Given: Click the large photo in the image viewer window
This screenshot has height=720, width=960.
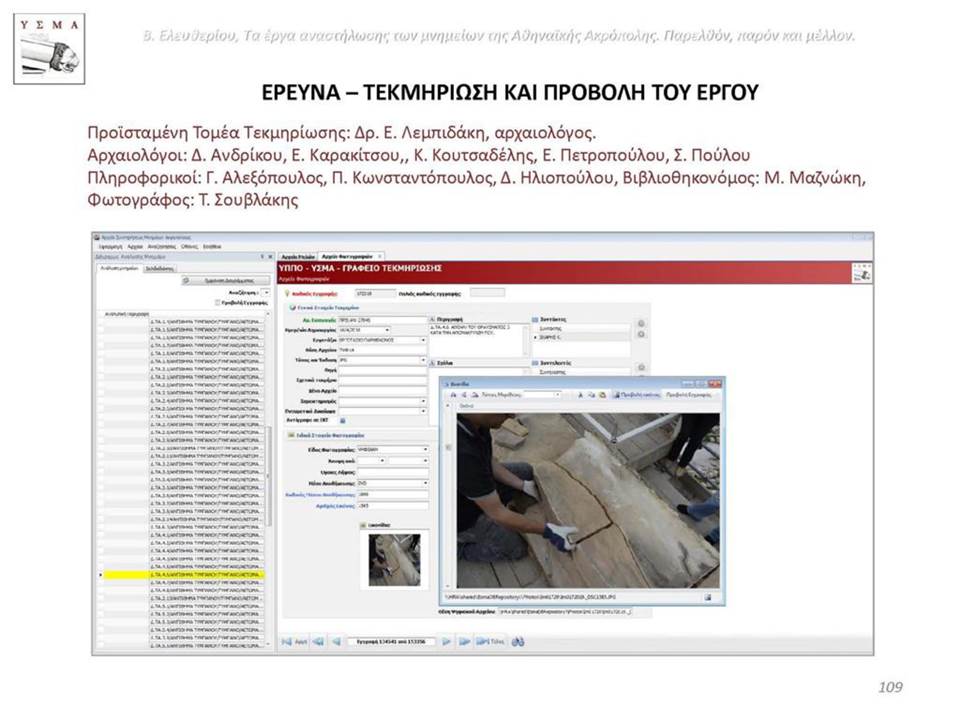Looking at the screenshot, I should click(588, 501).
